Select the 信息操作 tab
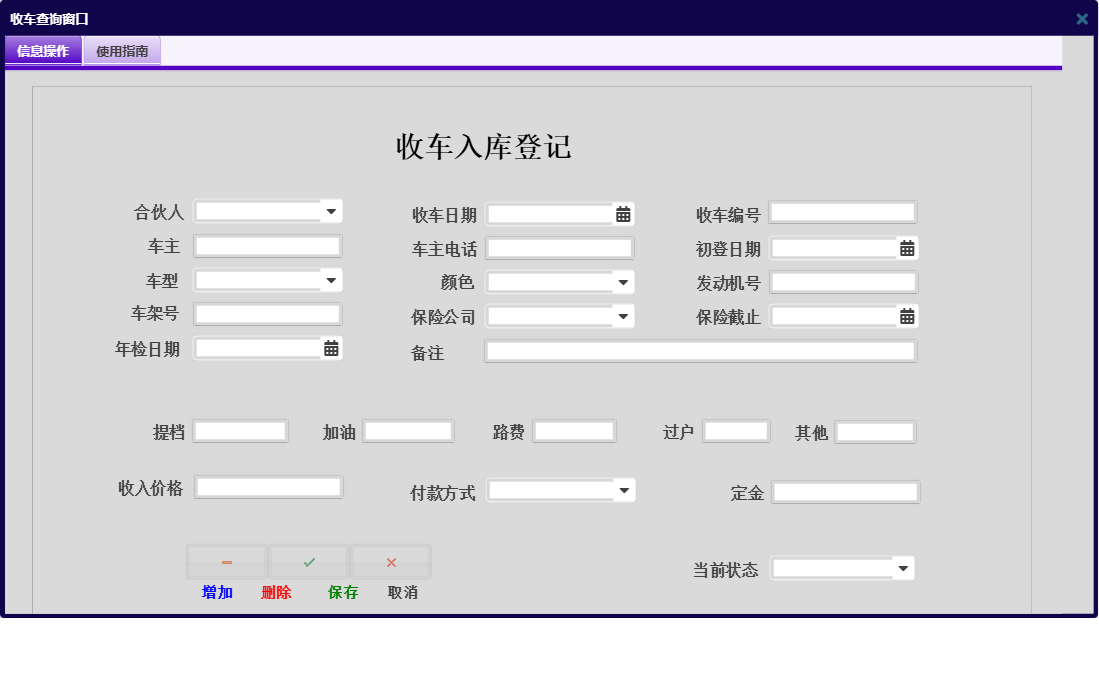 pyautogui.click(x=42, y=50)
